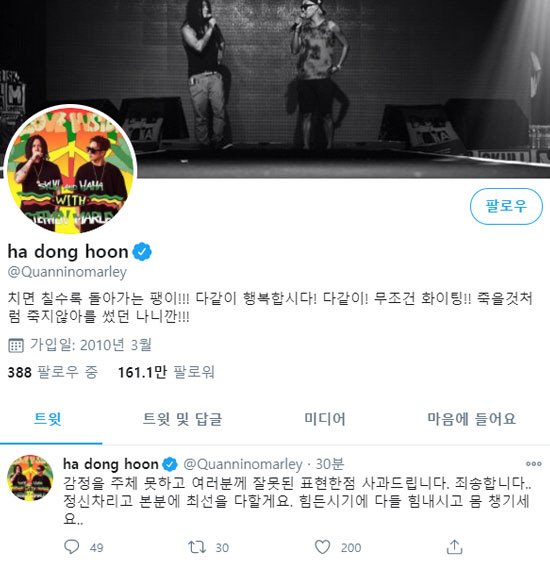Open the tweet's 30분 timestamp
The width and height of the screenshot is (550, 562).
point(330,464)
